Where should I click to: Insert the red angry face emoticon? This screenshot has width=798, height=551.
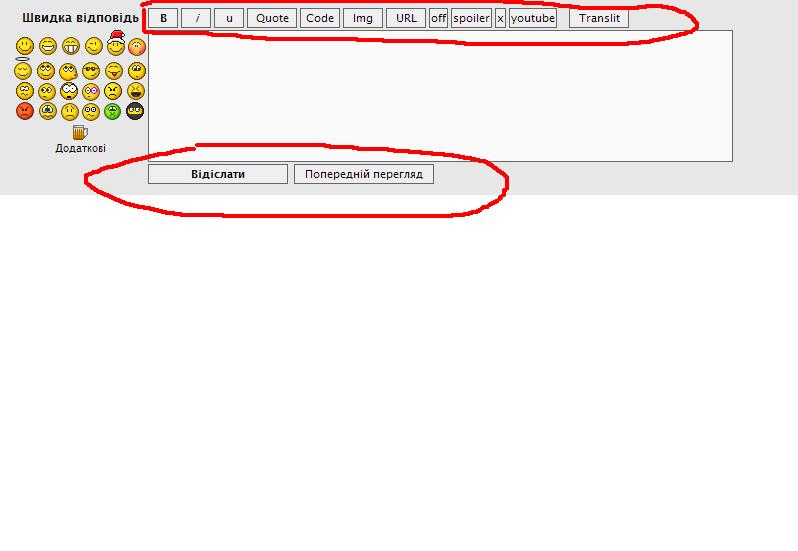pos(24,111)
